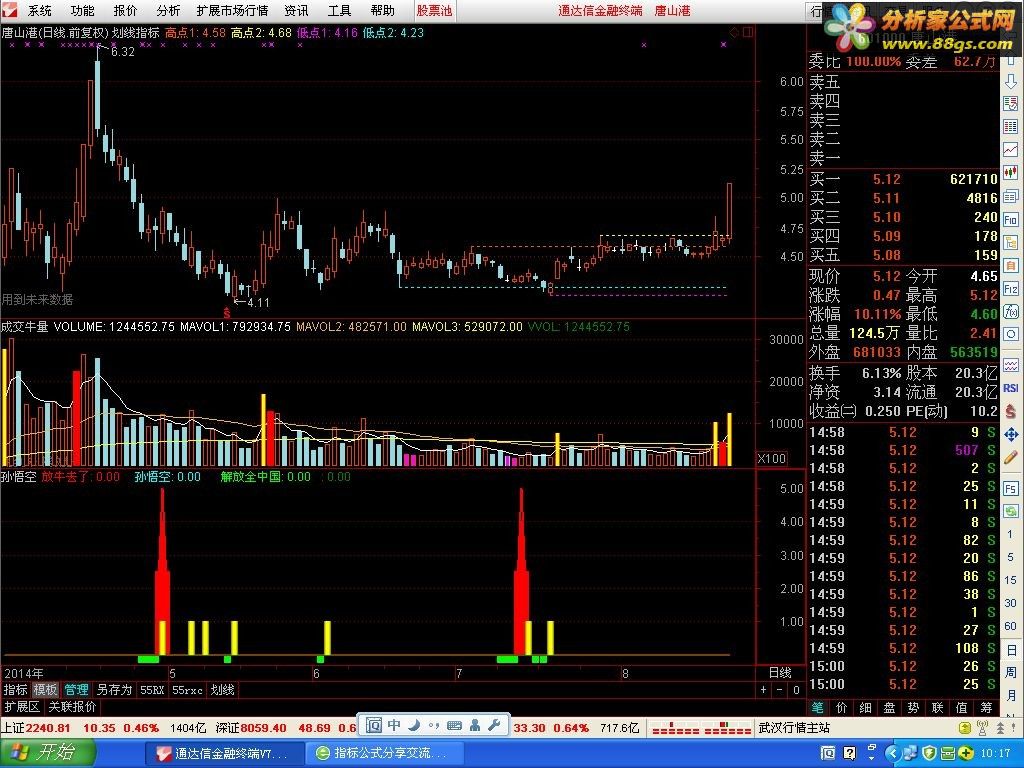Switch to the intraday line chart icon
This screenshot has height=768, width=1024.
pos(1010,150)
